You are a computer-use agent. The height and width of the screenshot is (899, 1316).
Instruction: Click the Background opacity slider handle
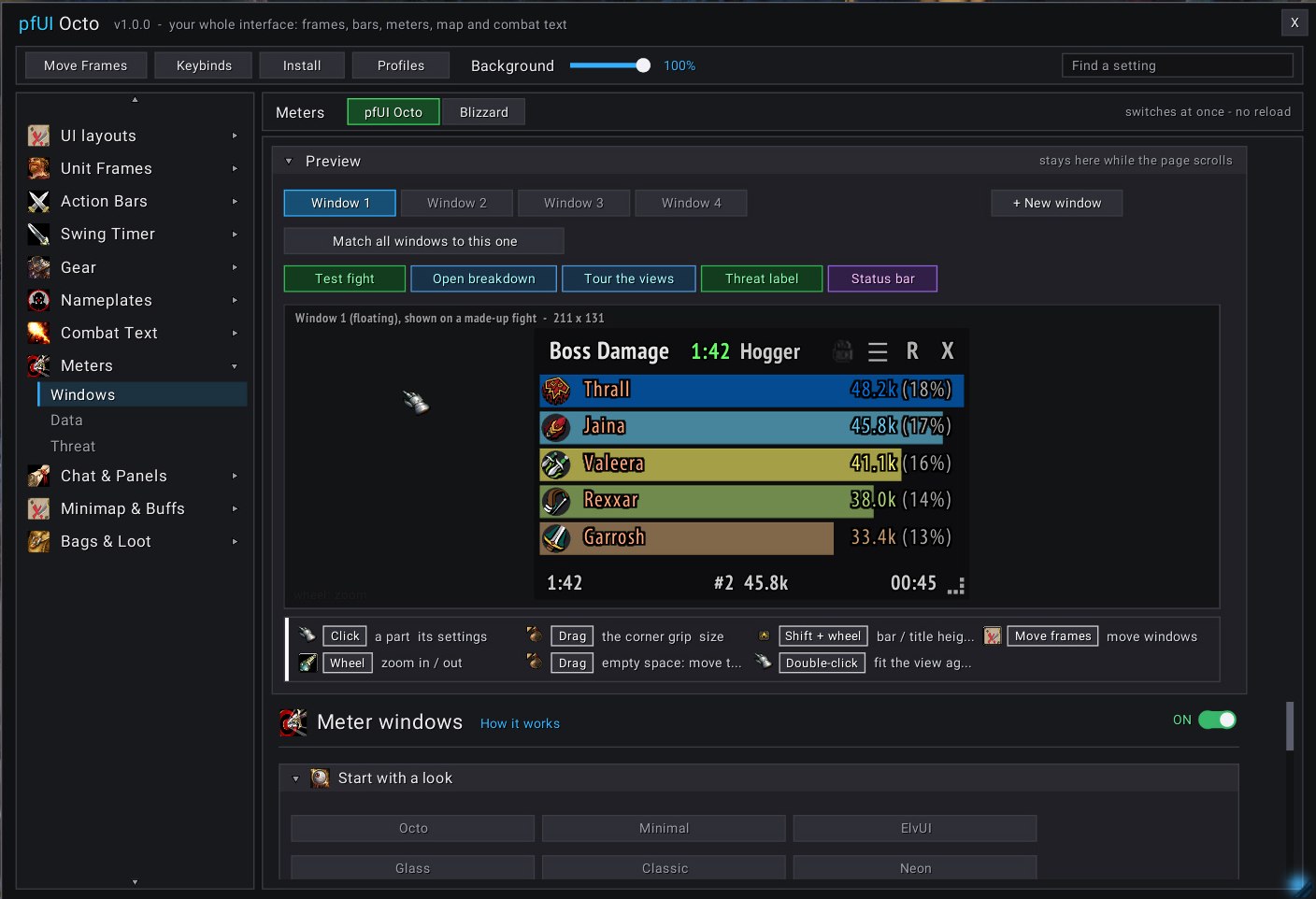point(643,65)
